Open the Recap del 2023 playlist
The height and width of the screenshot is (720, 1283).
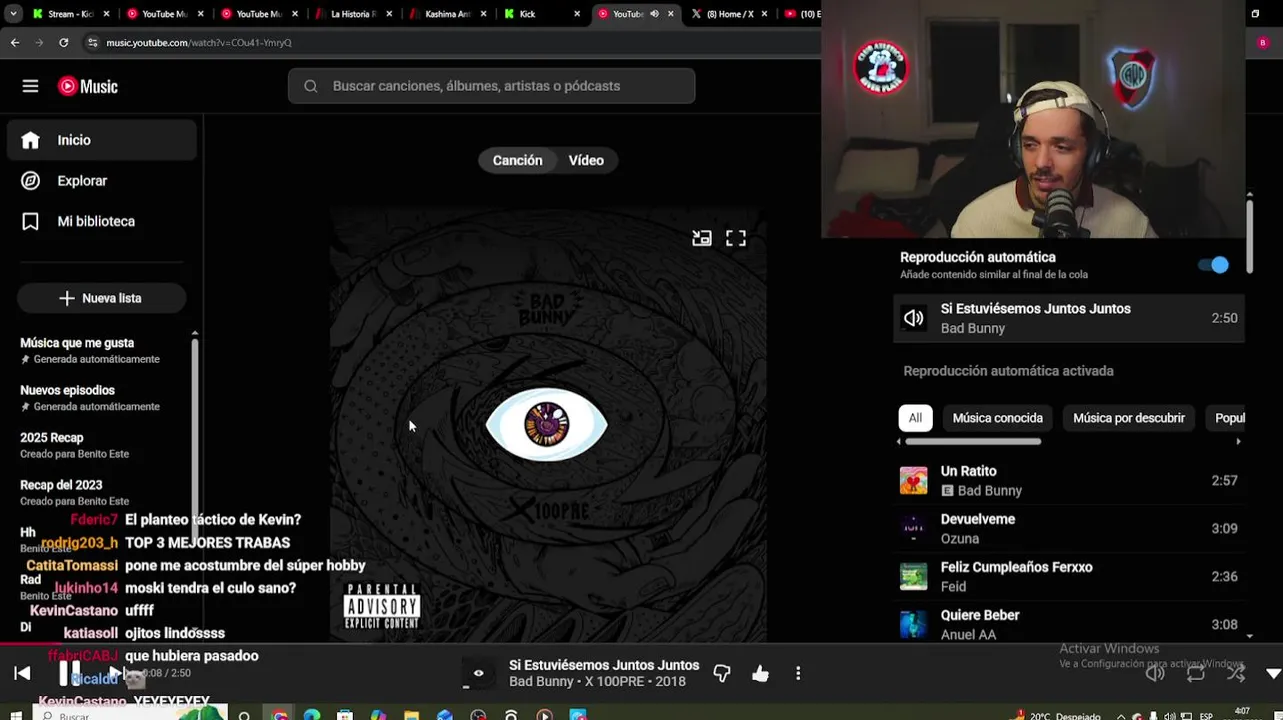74,492
